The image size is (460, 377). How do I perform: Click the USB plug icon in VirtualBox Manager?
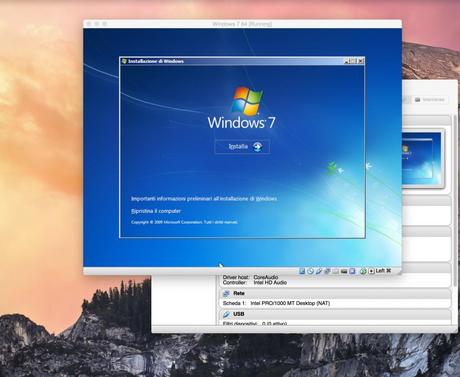click(226, 314)
